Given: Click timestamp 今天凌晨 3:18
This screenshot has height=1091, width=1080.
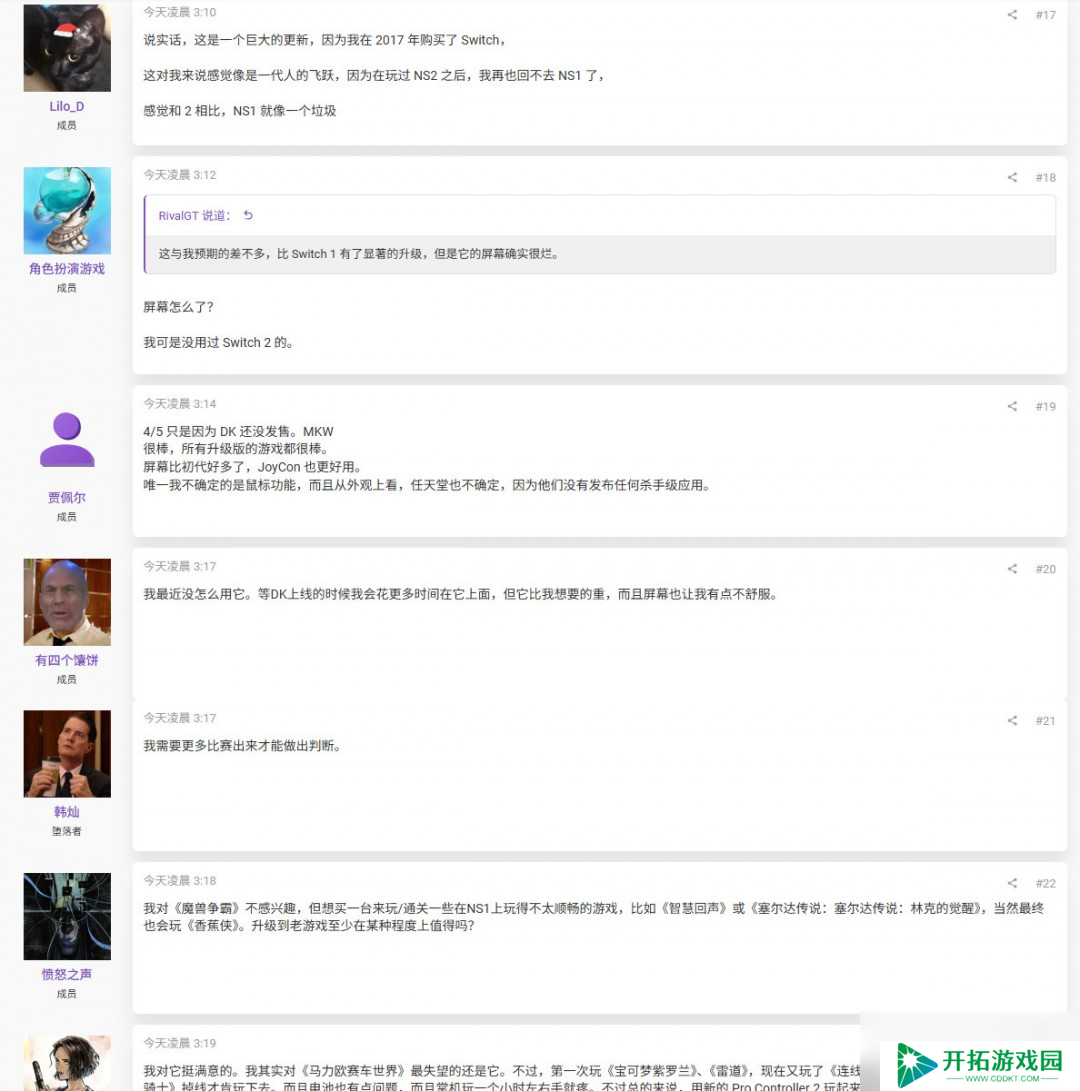Looking at the screenshot, I should 180,881.
